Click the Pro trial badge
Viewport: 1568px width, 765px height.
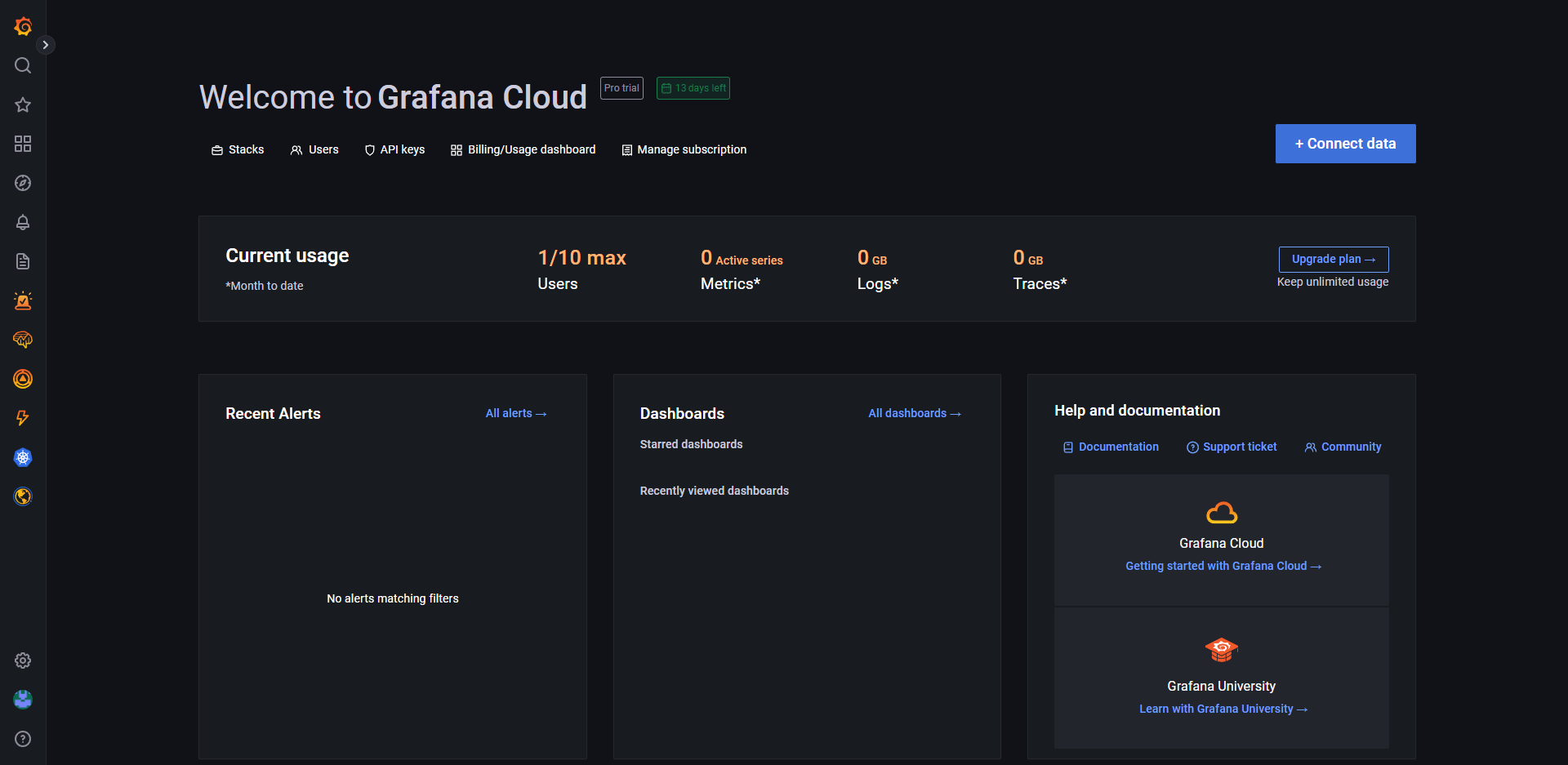click(x=621, y=88)
